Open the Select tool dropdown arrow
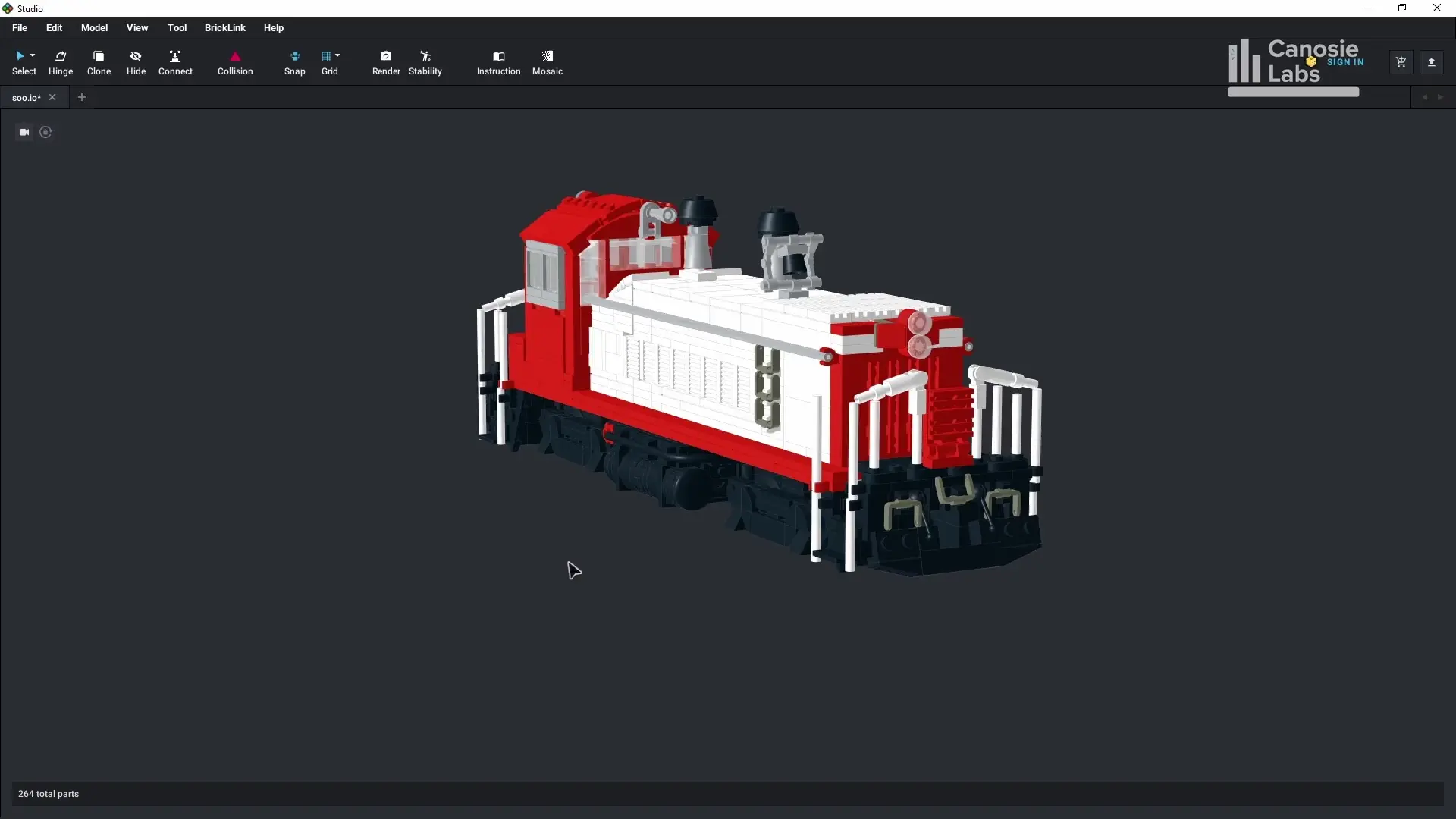 coord(33,56)
